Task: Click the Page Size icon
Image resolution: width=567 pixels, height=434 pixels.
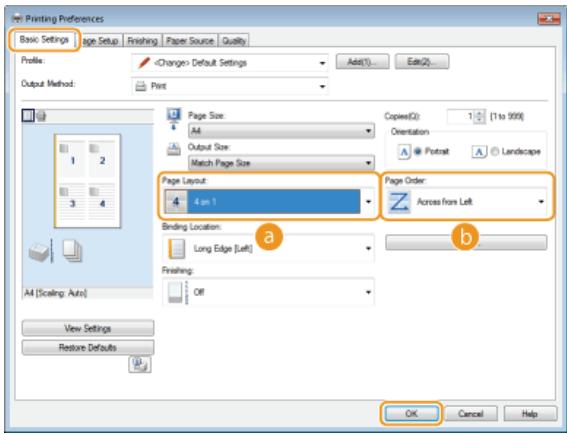Action: pyautogui.click(x=174, y=118)
